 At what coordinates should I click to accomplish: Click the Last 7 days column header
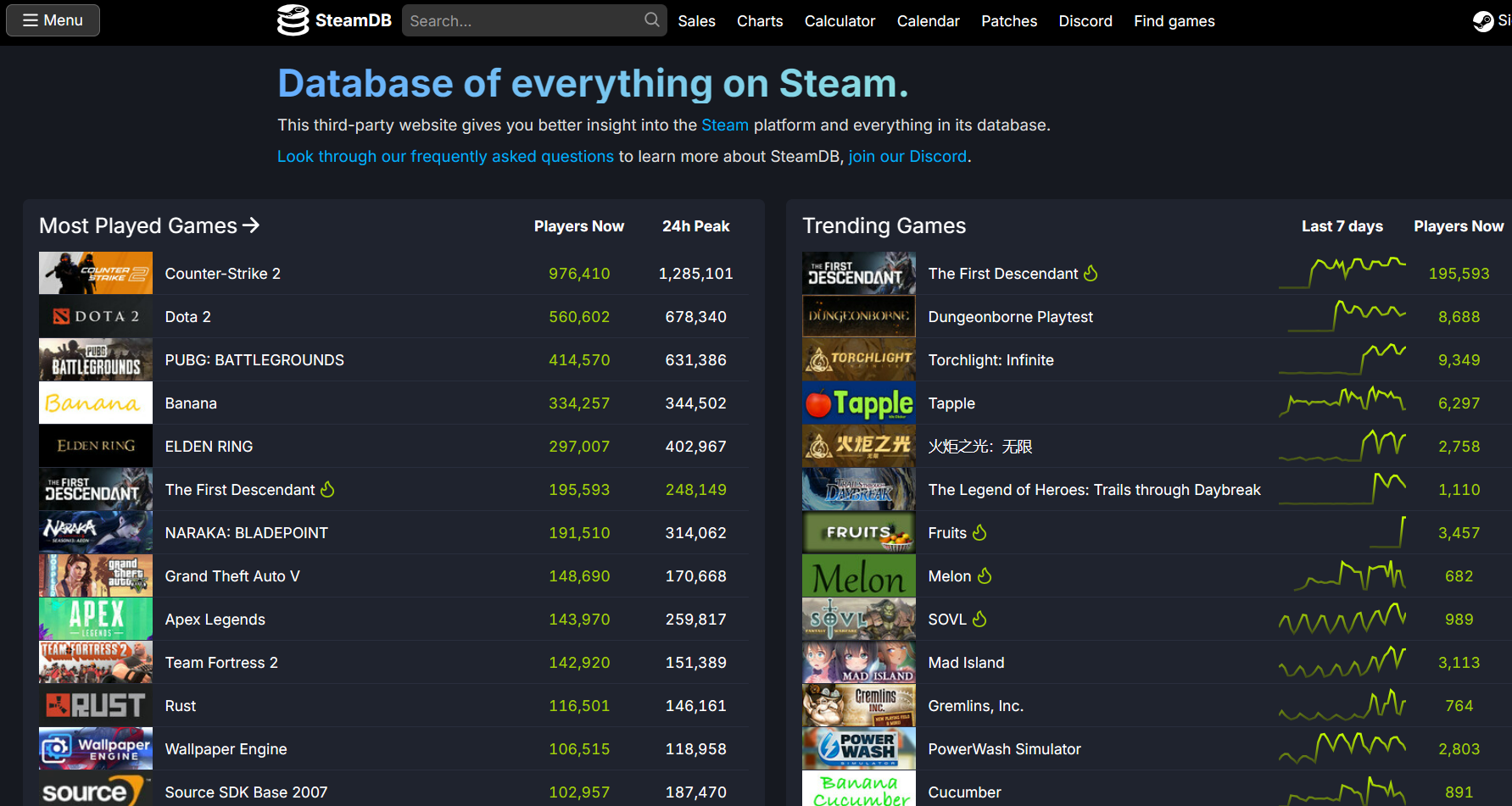[1342, 226]
